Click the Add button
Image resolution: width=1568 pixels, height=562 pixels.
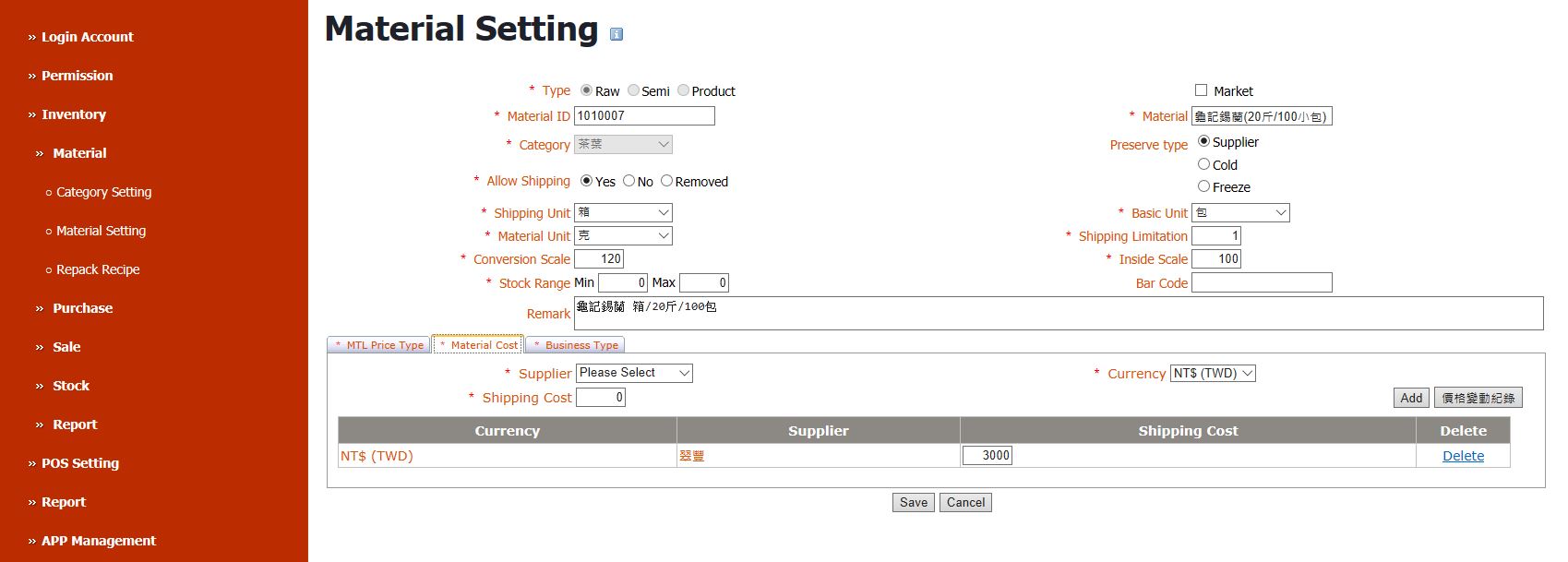coord(1411,398)
